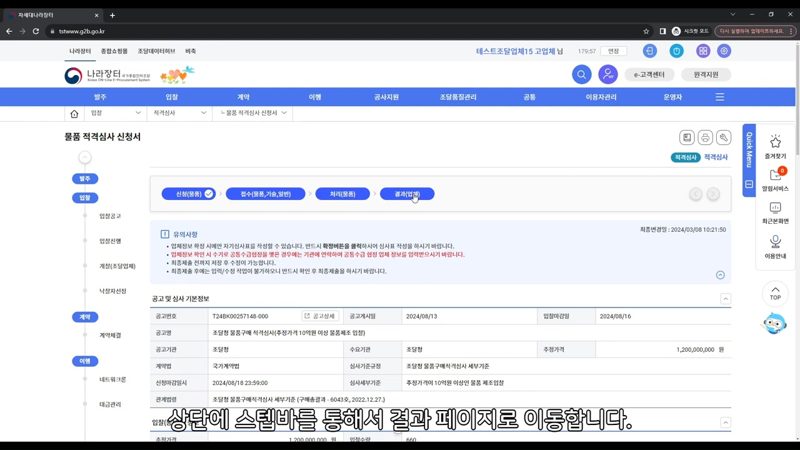The width and height of the screenshot is (800, 450).
Task: Go to 신청(물품) step in step bar
Action: point(189,194)
